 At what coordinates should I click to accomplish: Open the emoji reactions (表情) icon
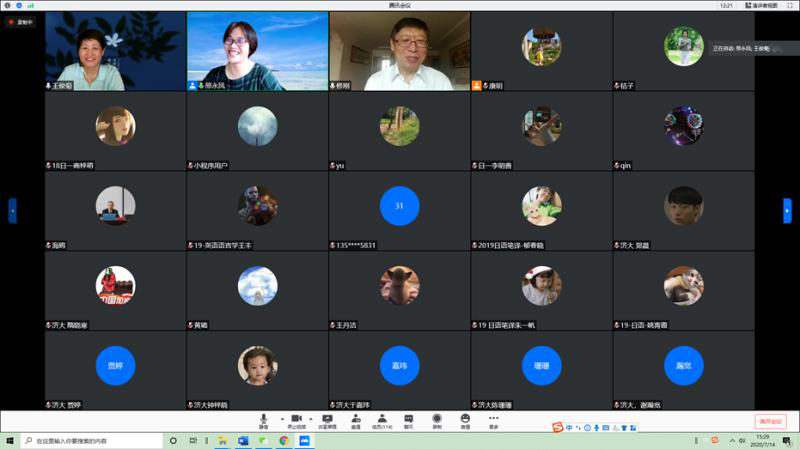[x=465, y=419]
